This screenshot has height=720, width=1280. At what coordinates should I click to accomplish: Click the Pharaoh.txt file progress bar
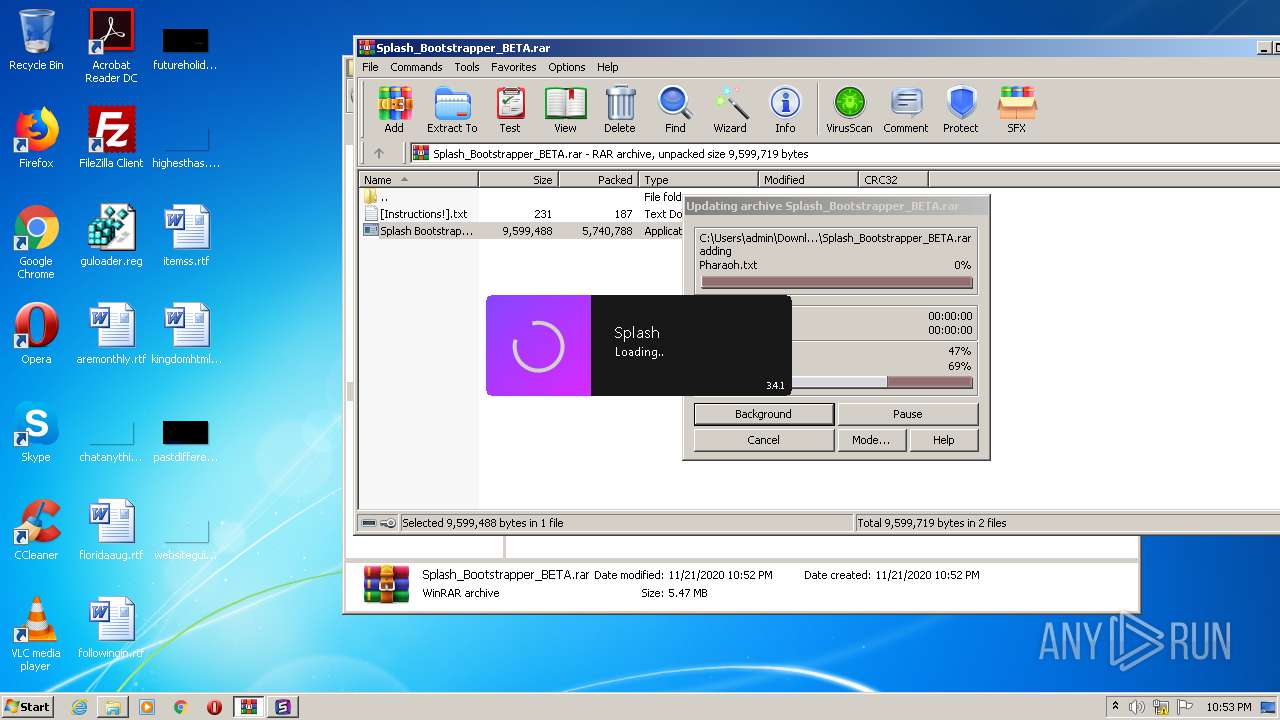tap(837, 283)
